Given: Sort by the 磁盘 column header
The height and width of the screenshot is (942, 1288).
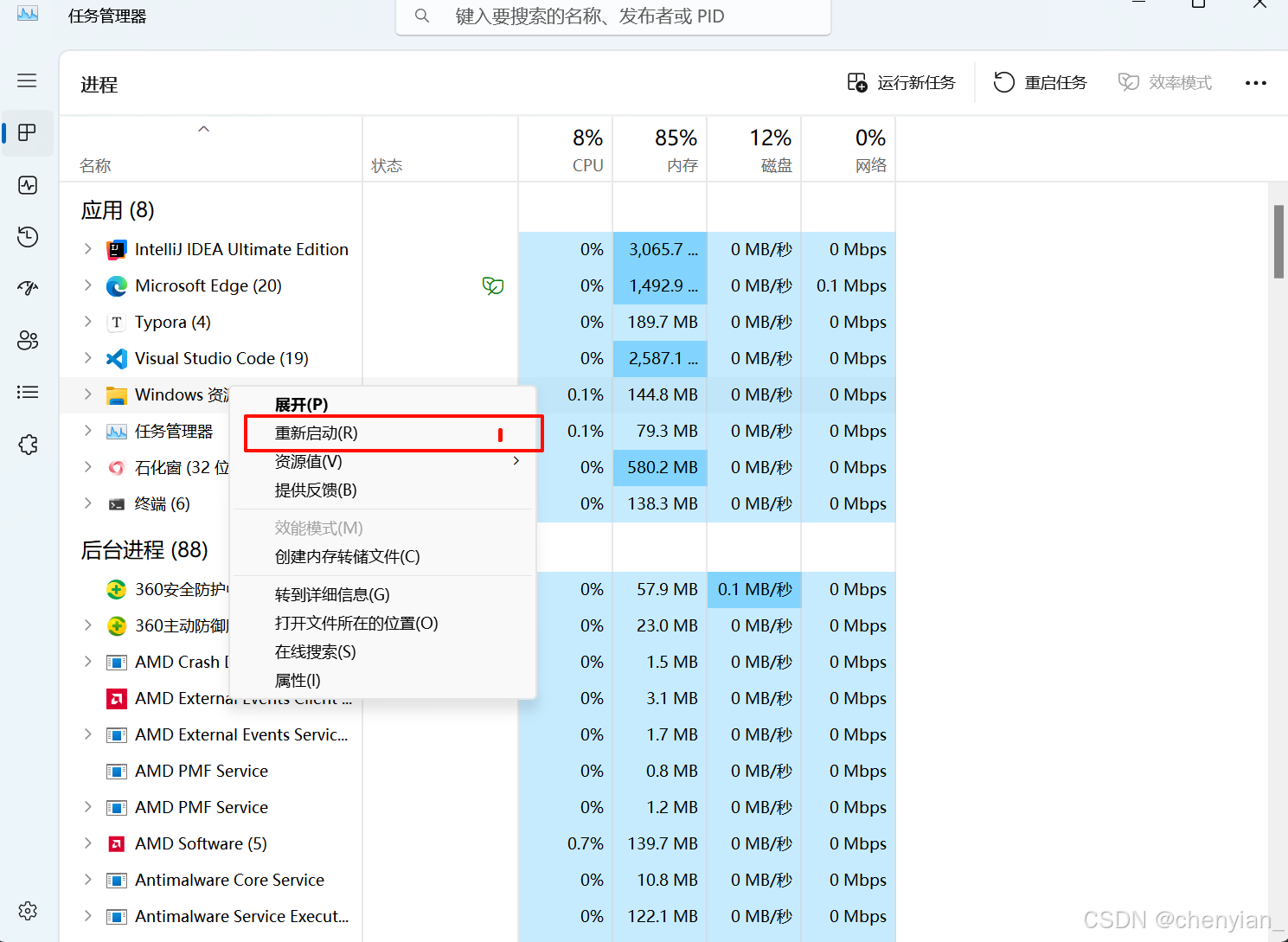Looking at the screenshot, I should click(x=754, y=150).
